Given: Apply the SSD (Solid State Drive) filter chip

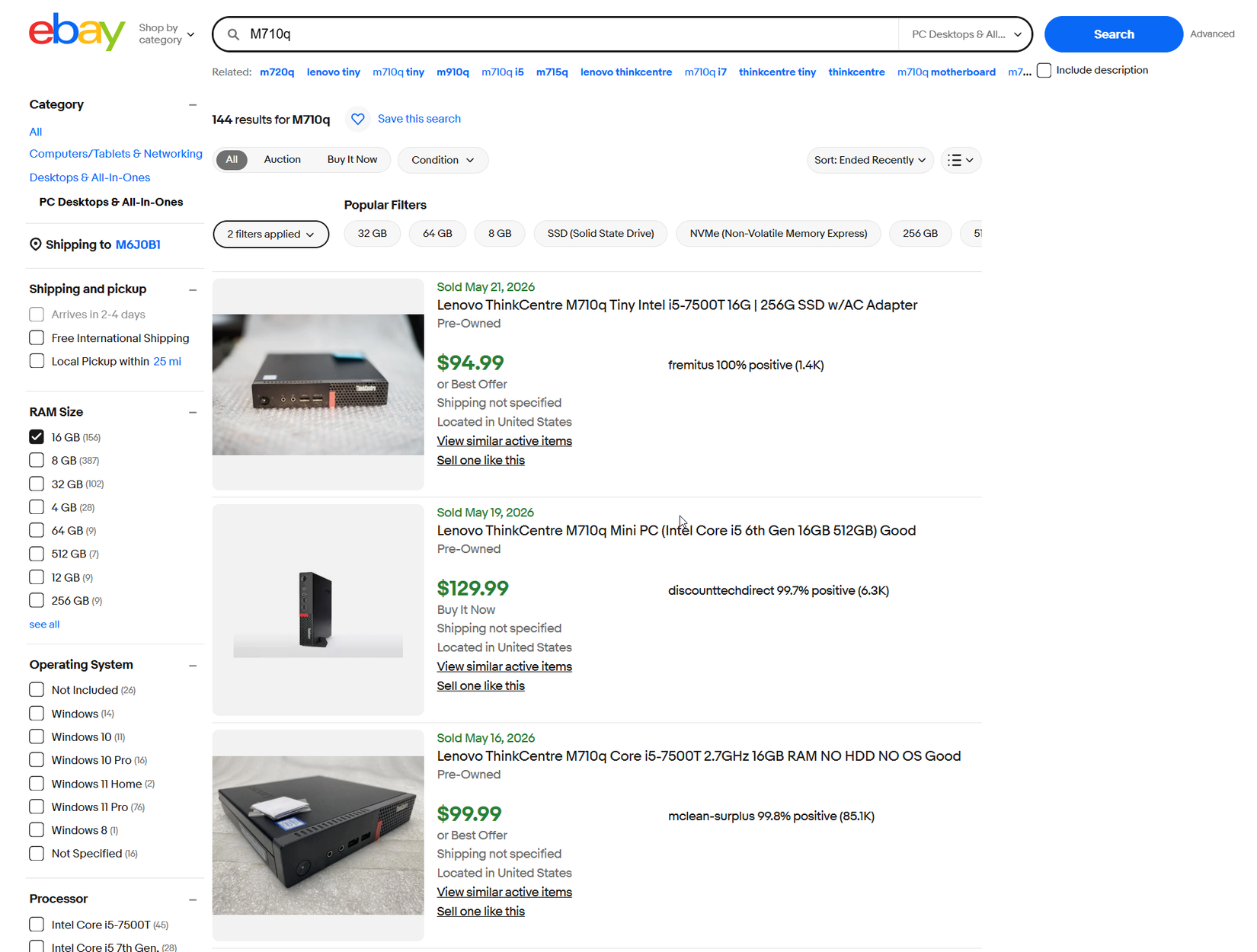Looking at the screenshot, I should click(600, 234).
